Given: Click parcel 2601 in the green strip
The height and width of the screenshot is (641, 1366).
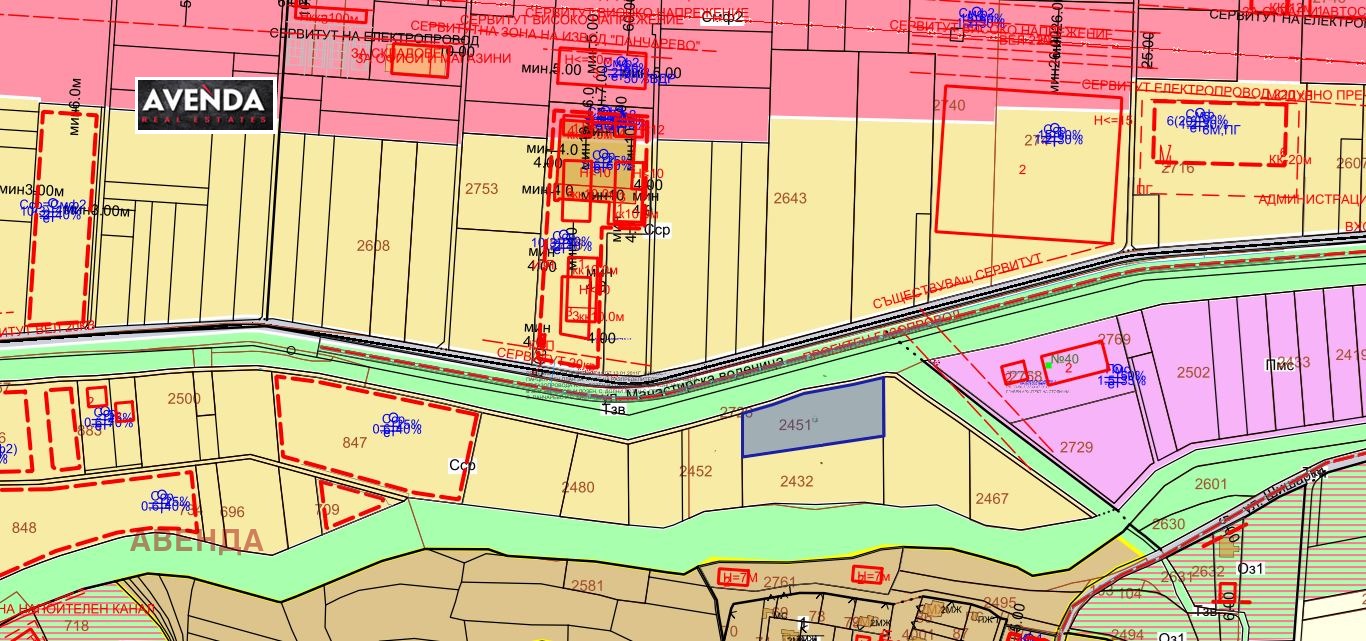Looking at the screenshot, I should click(x=1210, y=484).
